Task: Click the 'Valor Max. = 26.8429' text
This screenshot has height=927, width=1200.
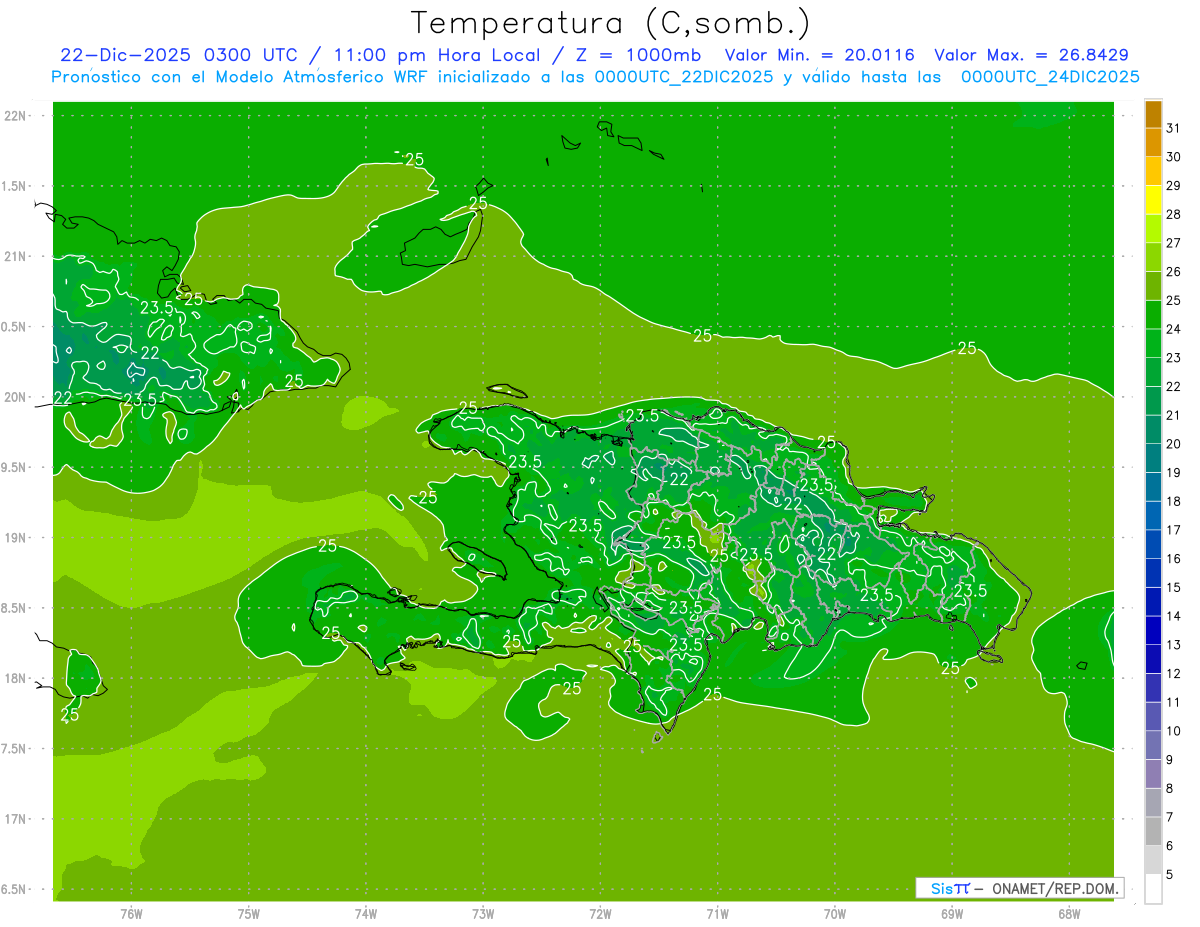Action: coord(1031,55)
